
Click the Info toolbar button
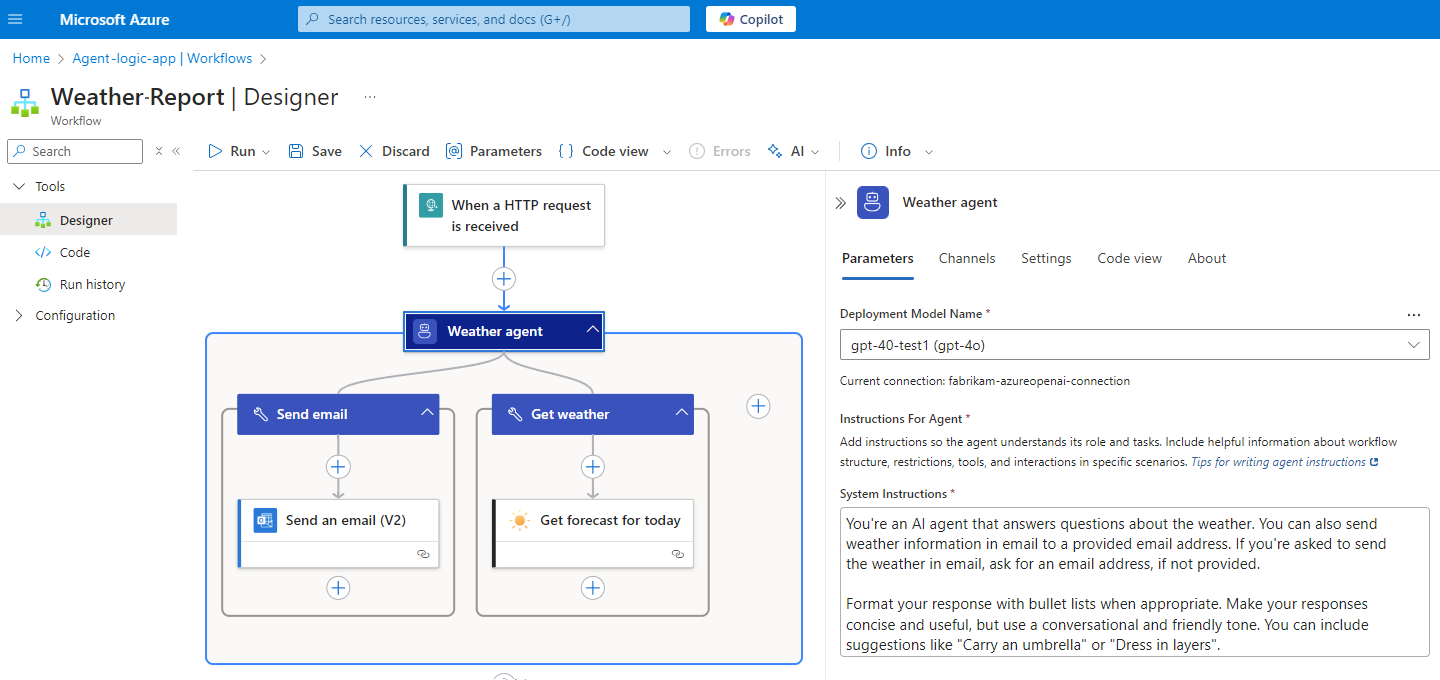pyautogui.click(x=886, y=151)
